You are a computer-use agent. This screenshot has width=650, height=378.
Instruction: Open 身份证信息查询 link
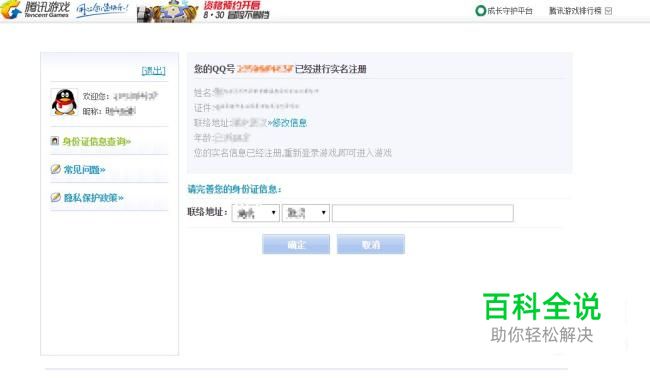pos(97,141)
